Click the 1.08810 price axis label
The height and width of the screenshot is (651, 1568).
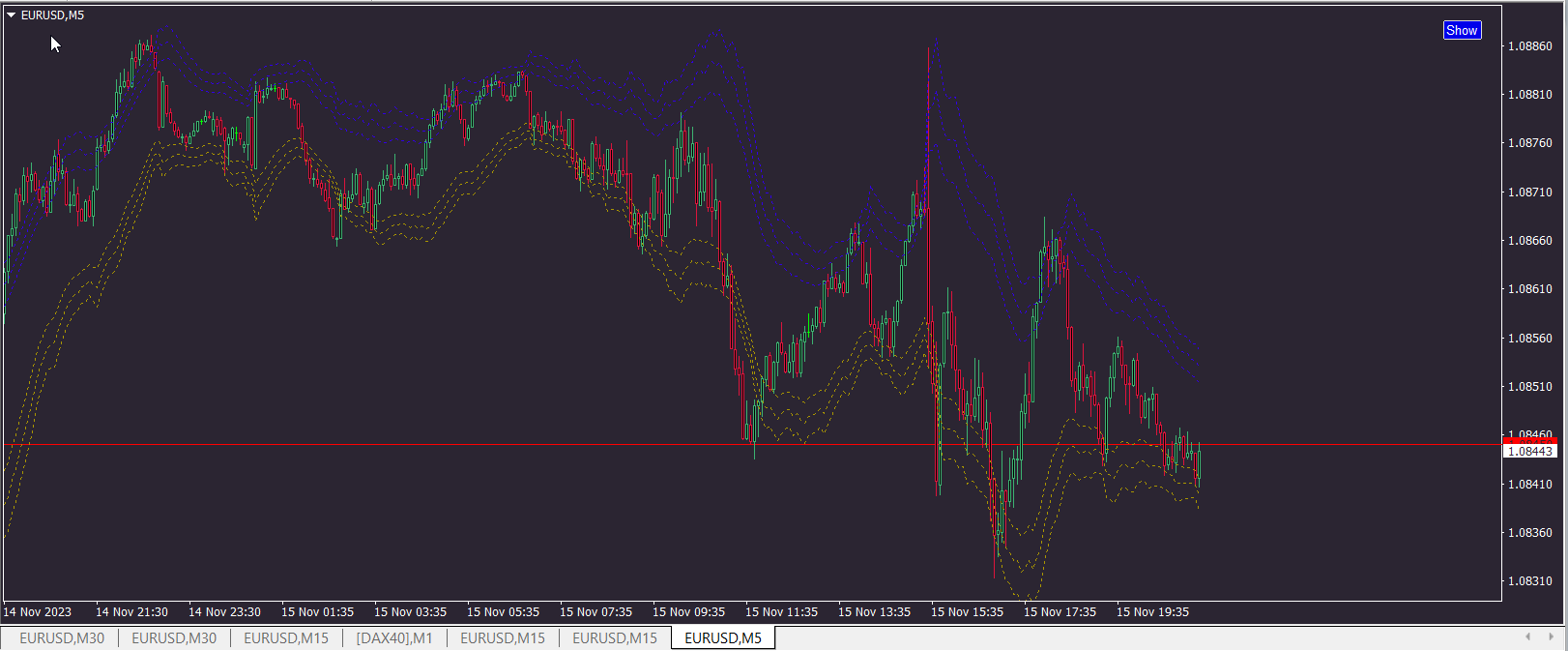point(1530,95)
